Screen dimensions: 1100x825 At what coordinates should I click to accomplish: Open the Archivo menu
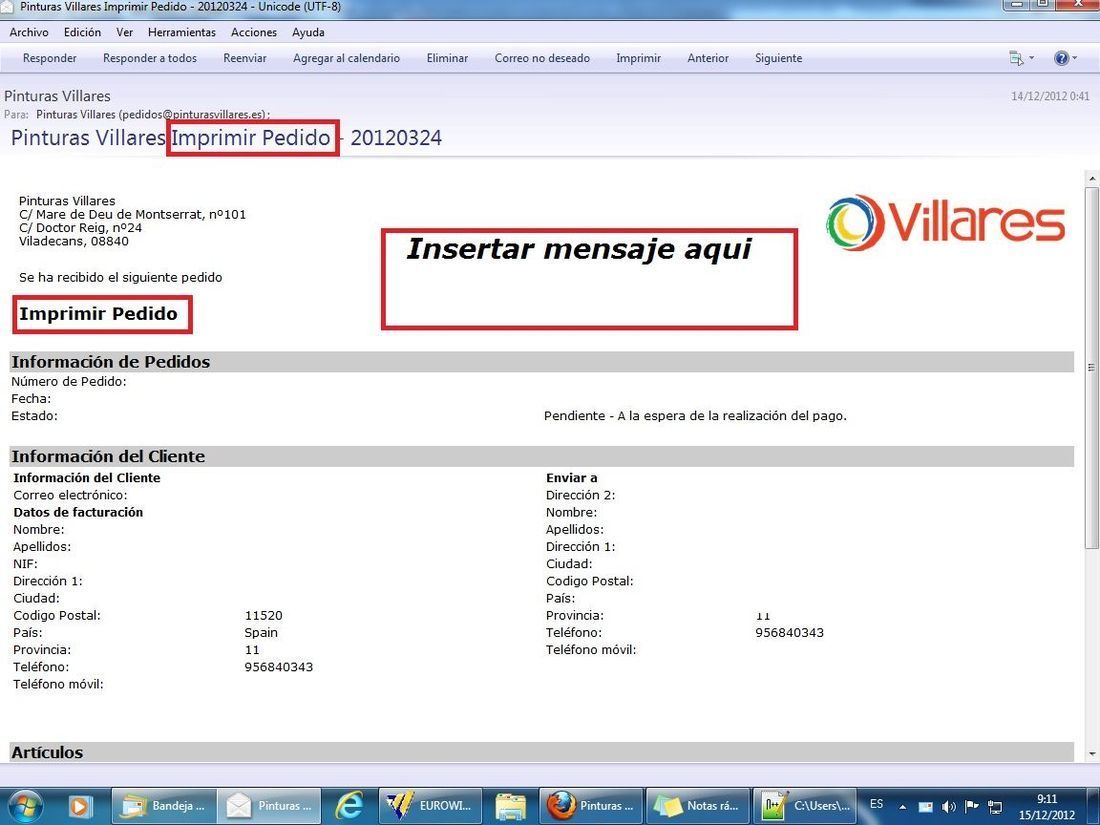(x=29, y=32)
